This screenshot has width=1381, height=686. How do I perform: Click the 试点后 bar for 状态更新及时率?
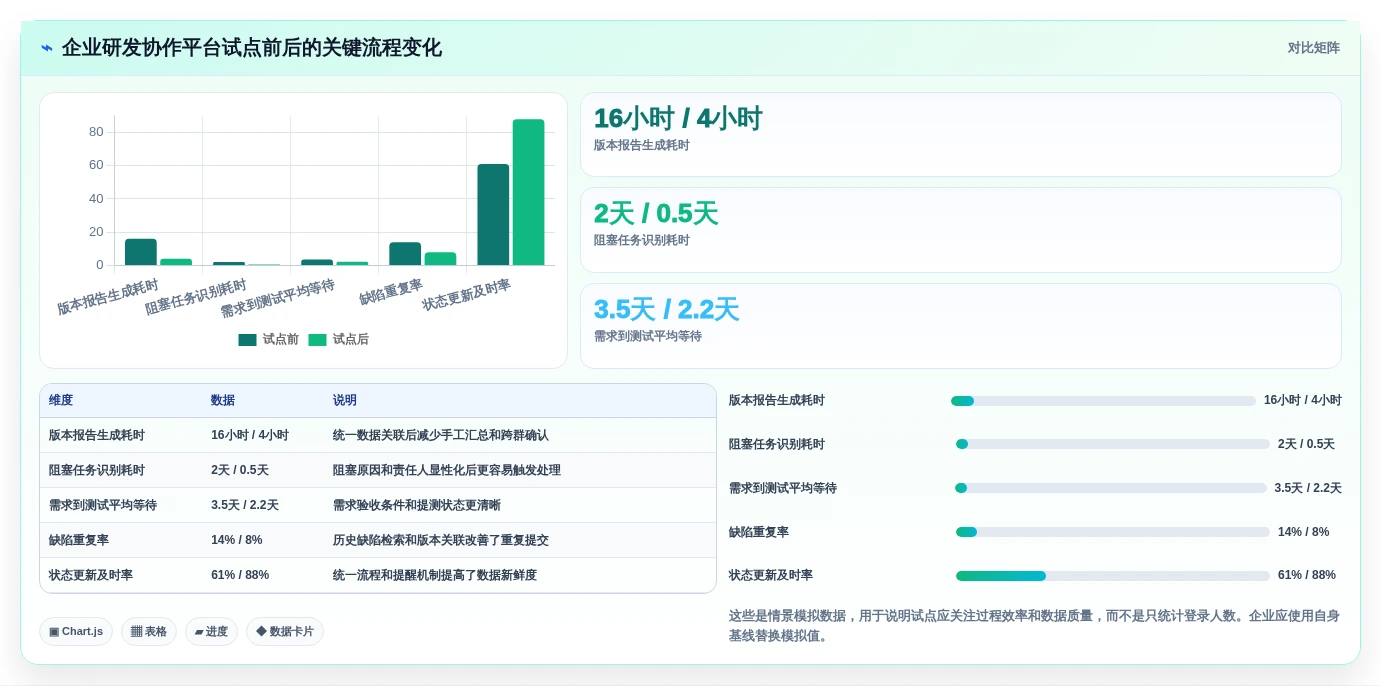(x=528, y=192)
